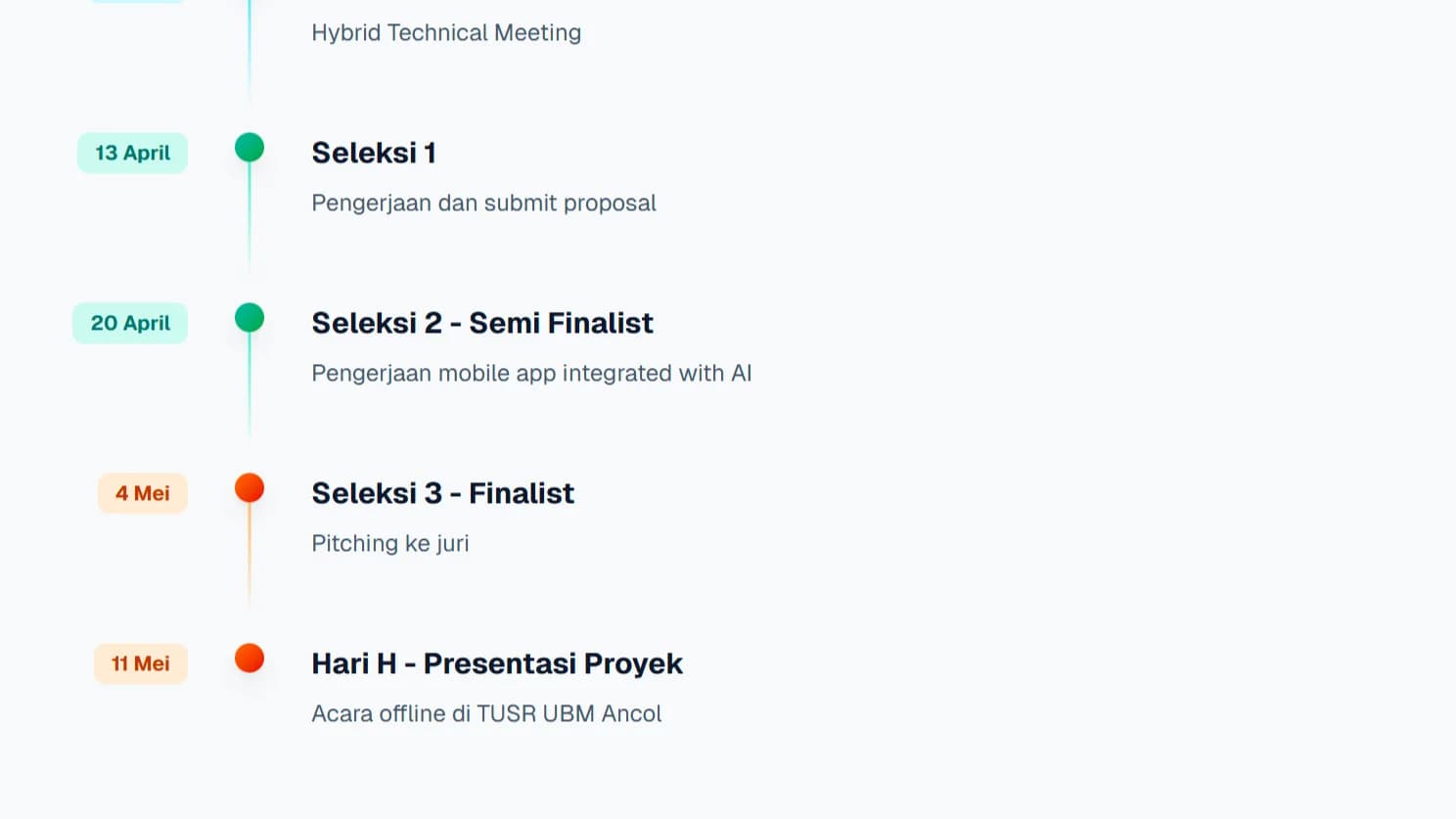This screenshot has width=1456, height=819.
Task: Click the mobile app integrated with AI description
Action: click(531, 374)
